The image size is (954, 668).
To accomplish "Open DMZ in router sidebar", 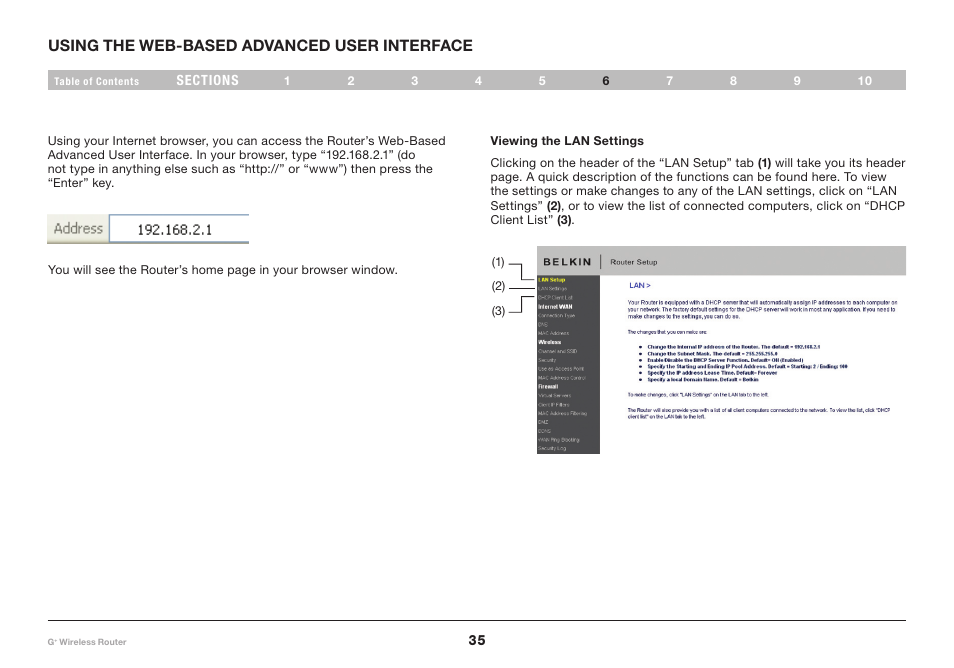I will pyautogui.click(x=543, y=422).
